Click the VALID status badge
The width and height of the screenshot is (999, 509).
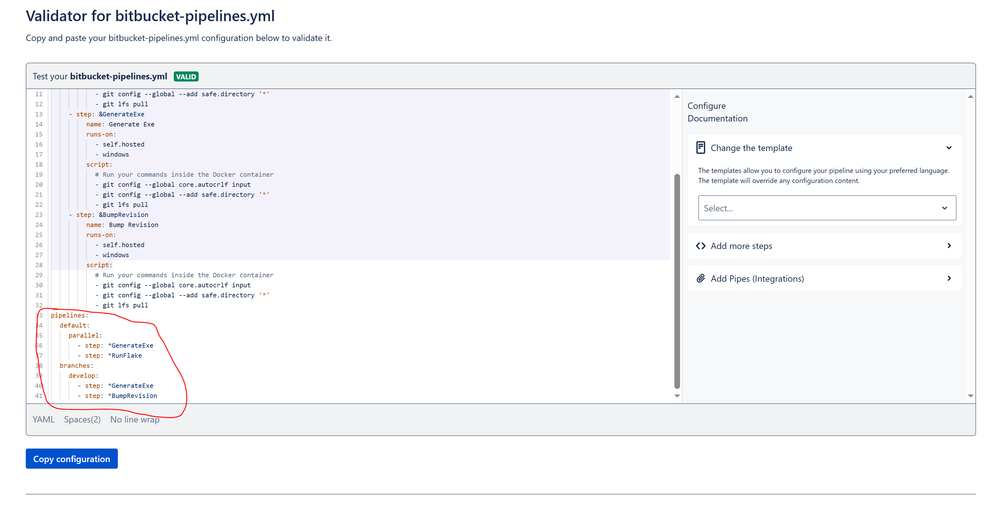pos(186,76)
